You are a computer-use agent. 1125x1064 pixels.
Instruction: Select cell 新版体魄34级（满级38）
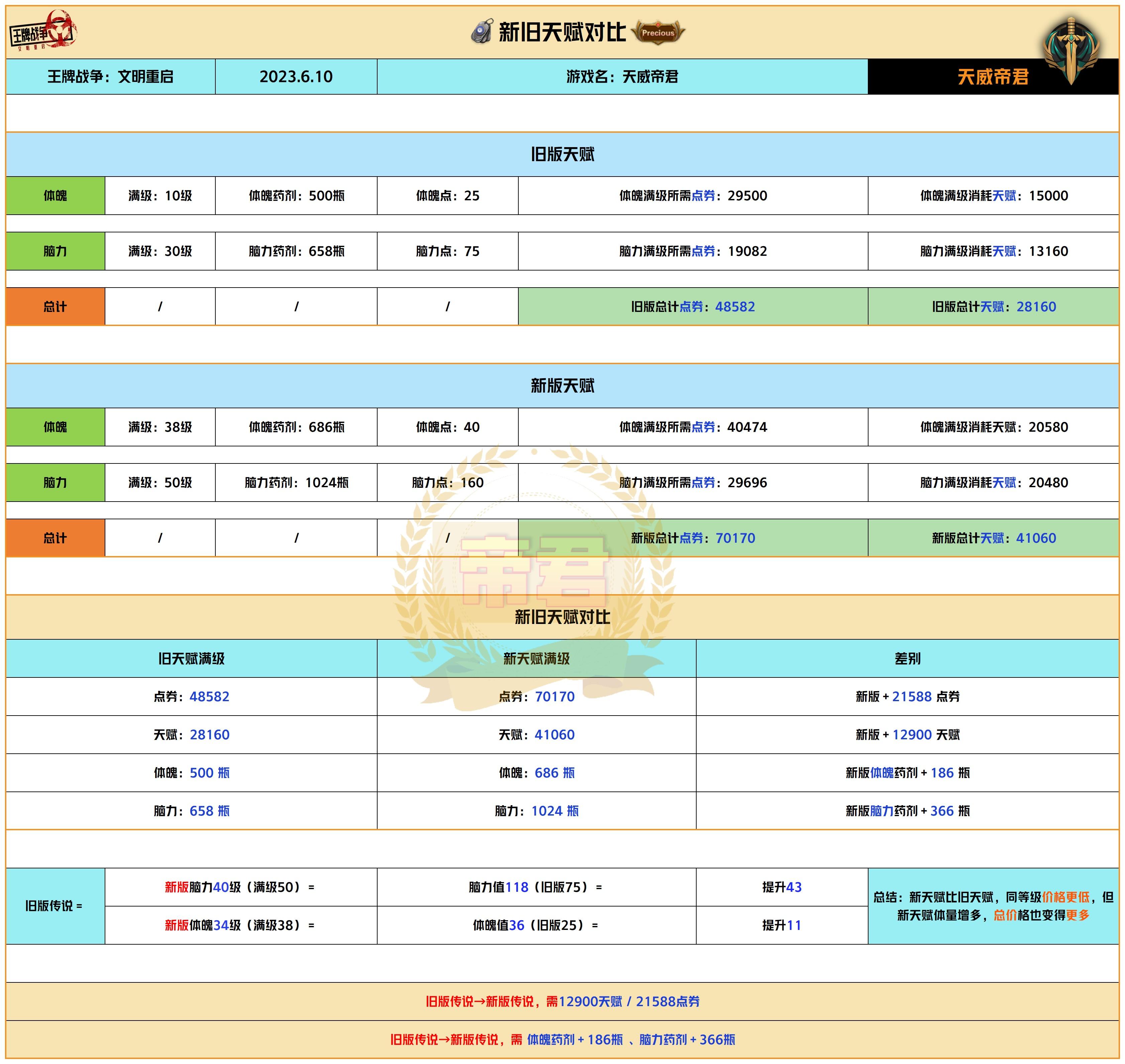(x=240, y=926)
